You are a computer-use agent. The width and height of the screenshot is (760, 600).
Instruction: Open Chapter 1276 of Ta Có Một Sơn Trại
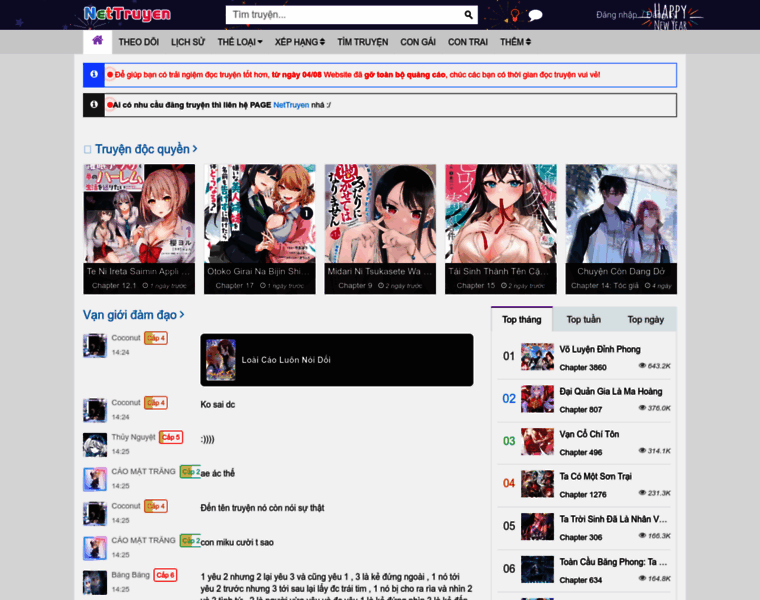583,494
